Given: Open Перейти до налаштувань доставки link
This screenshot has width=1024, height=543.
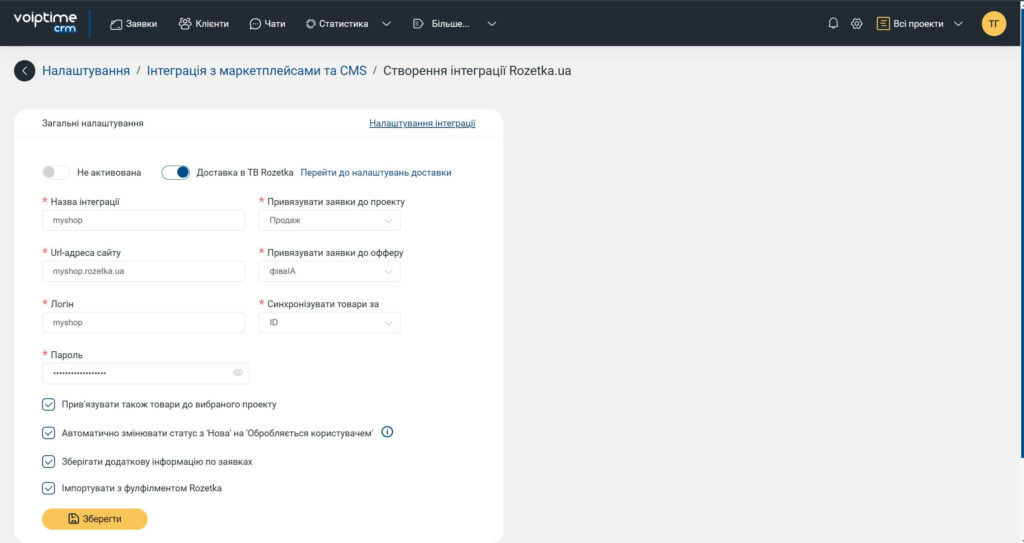Looking at the screenshot, I should (x=376, y=173).
